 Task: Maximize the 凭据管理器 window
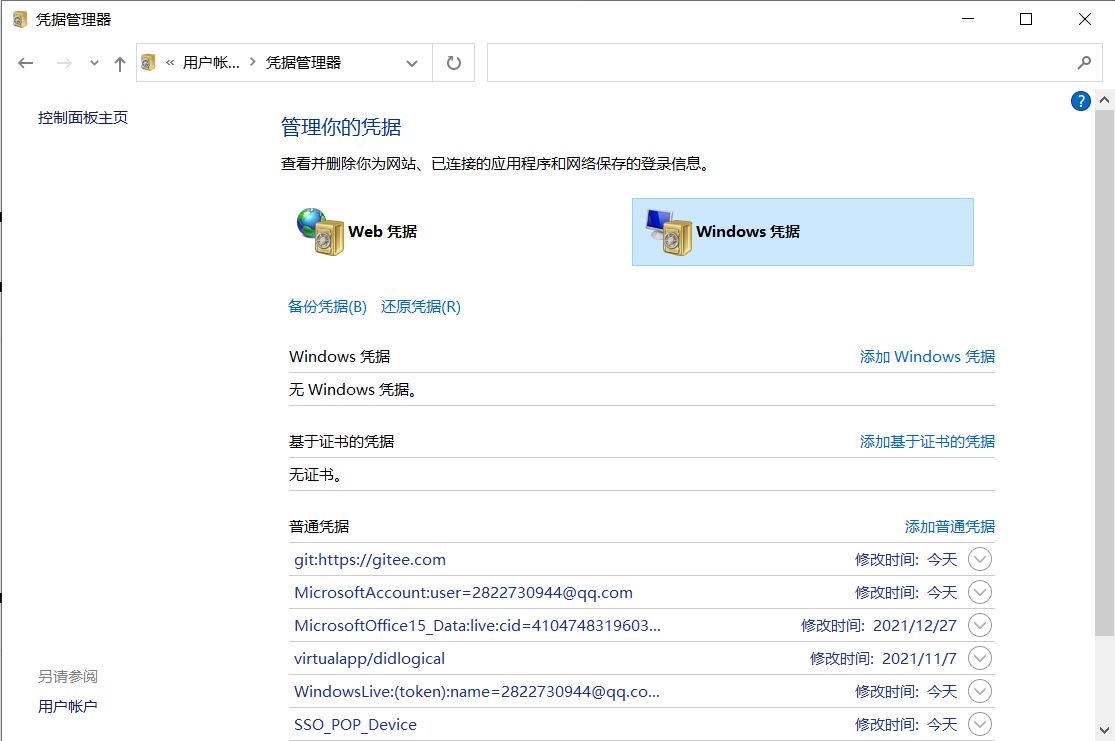click(x=1025, y=19)
